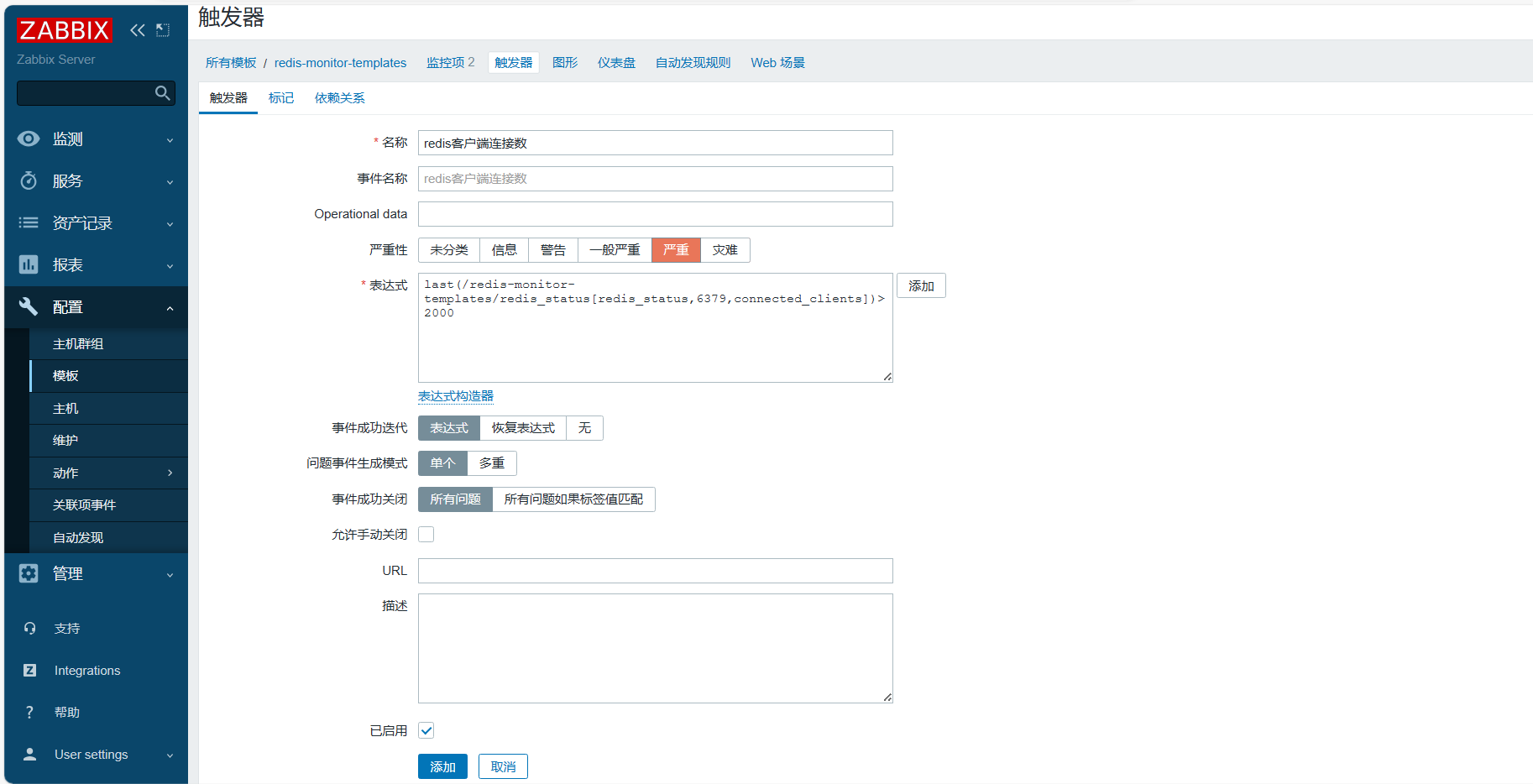Click the 取消 button

[503, 766]
